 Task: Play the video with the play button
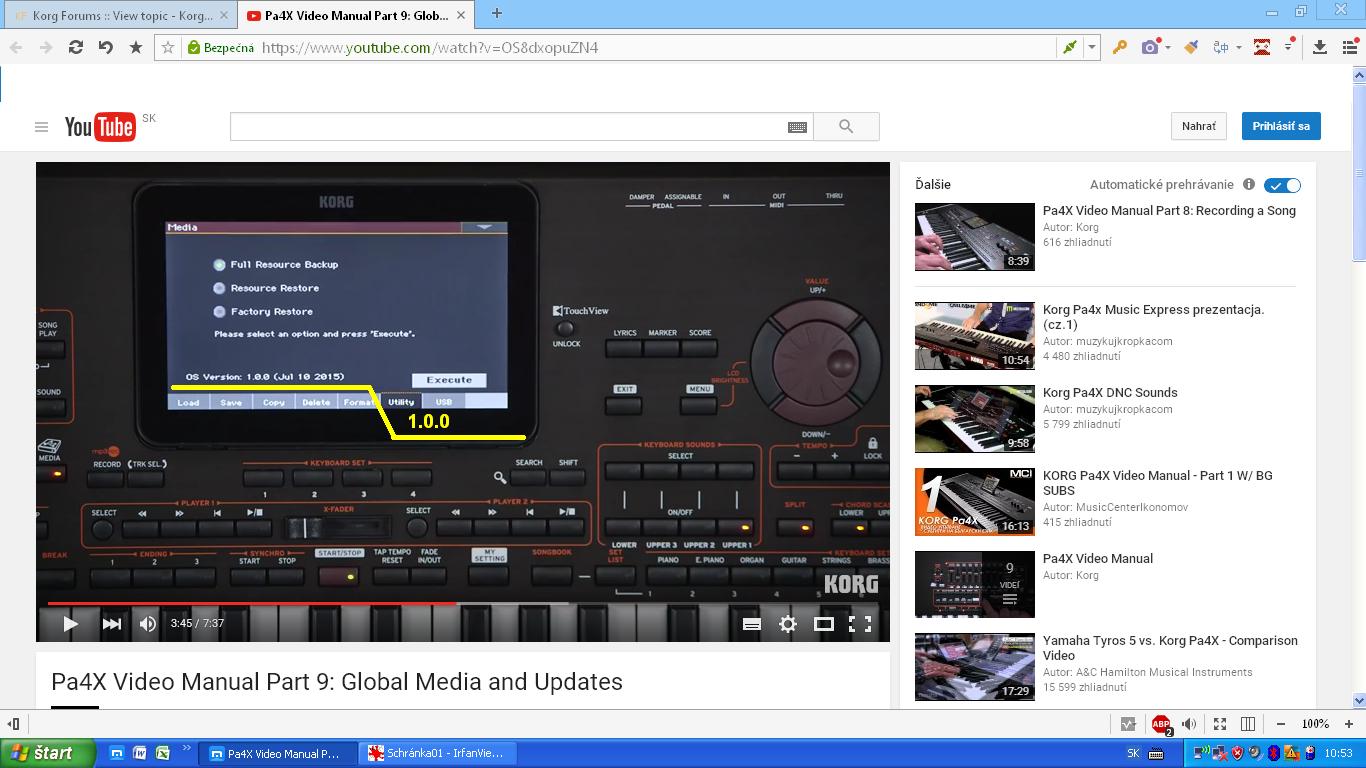tap(70, 623)
